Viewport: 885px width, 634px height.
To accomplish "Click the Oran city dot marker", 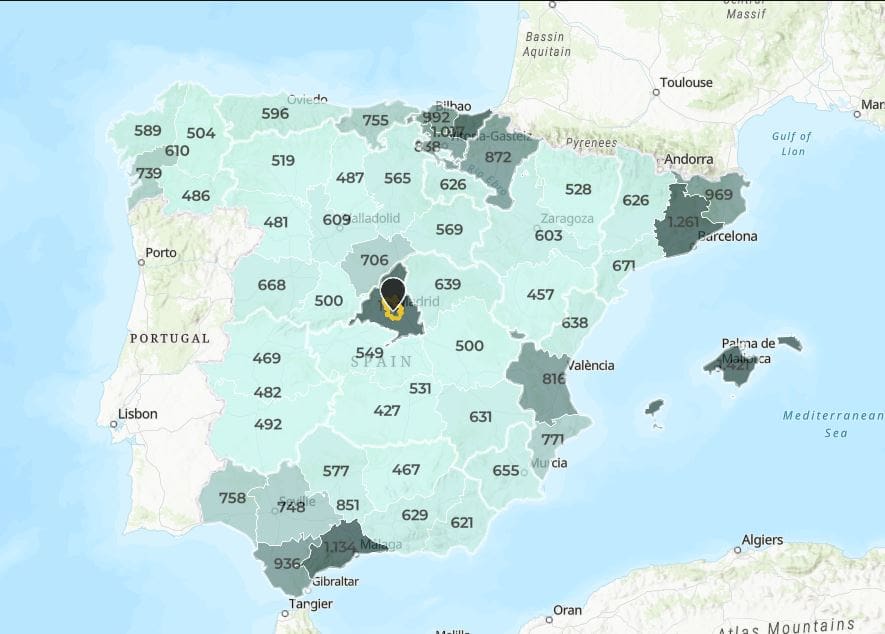I will coord(549,619).
